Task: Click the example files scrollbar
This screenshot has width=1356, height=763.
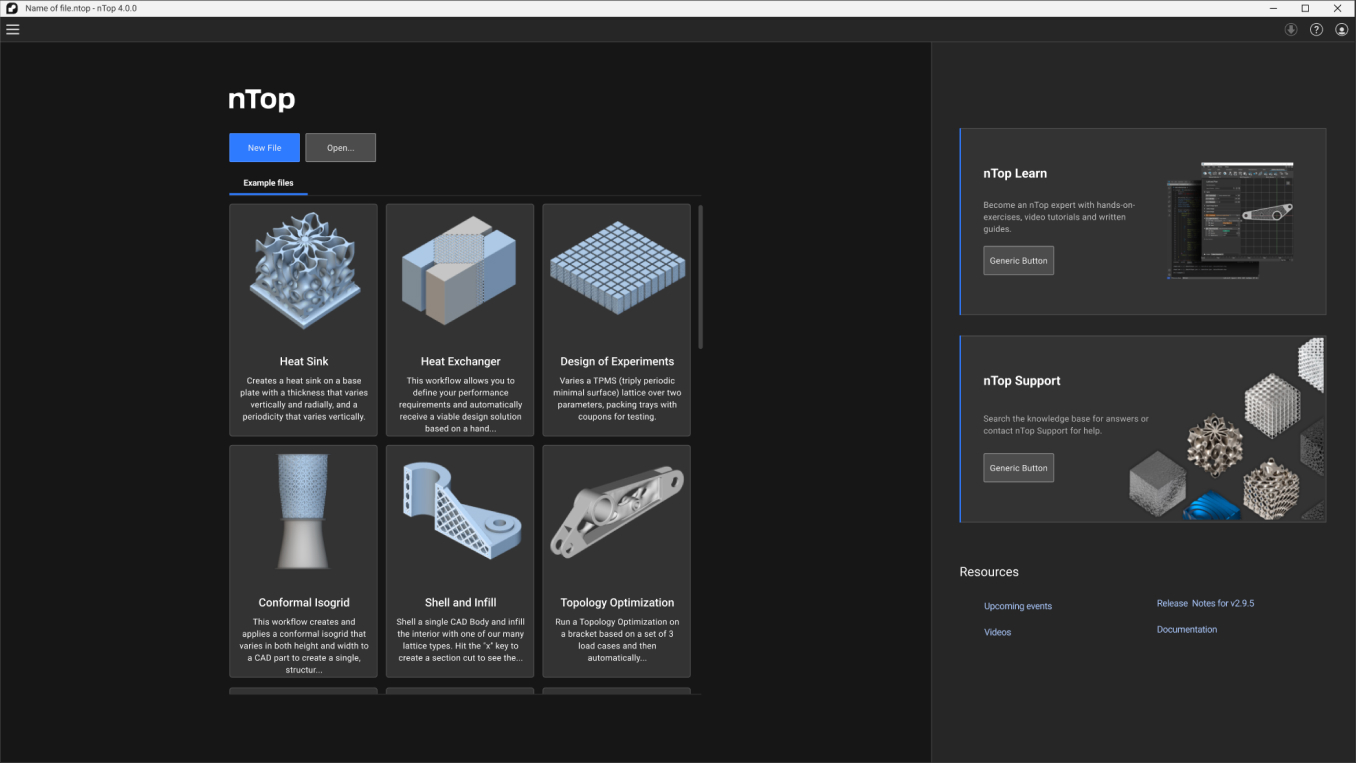Action: [x=701, y=277]
